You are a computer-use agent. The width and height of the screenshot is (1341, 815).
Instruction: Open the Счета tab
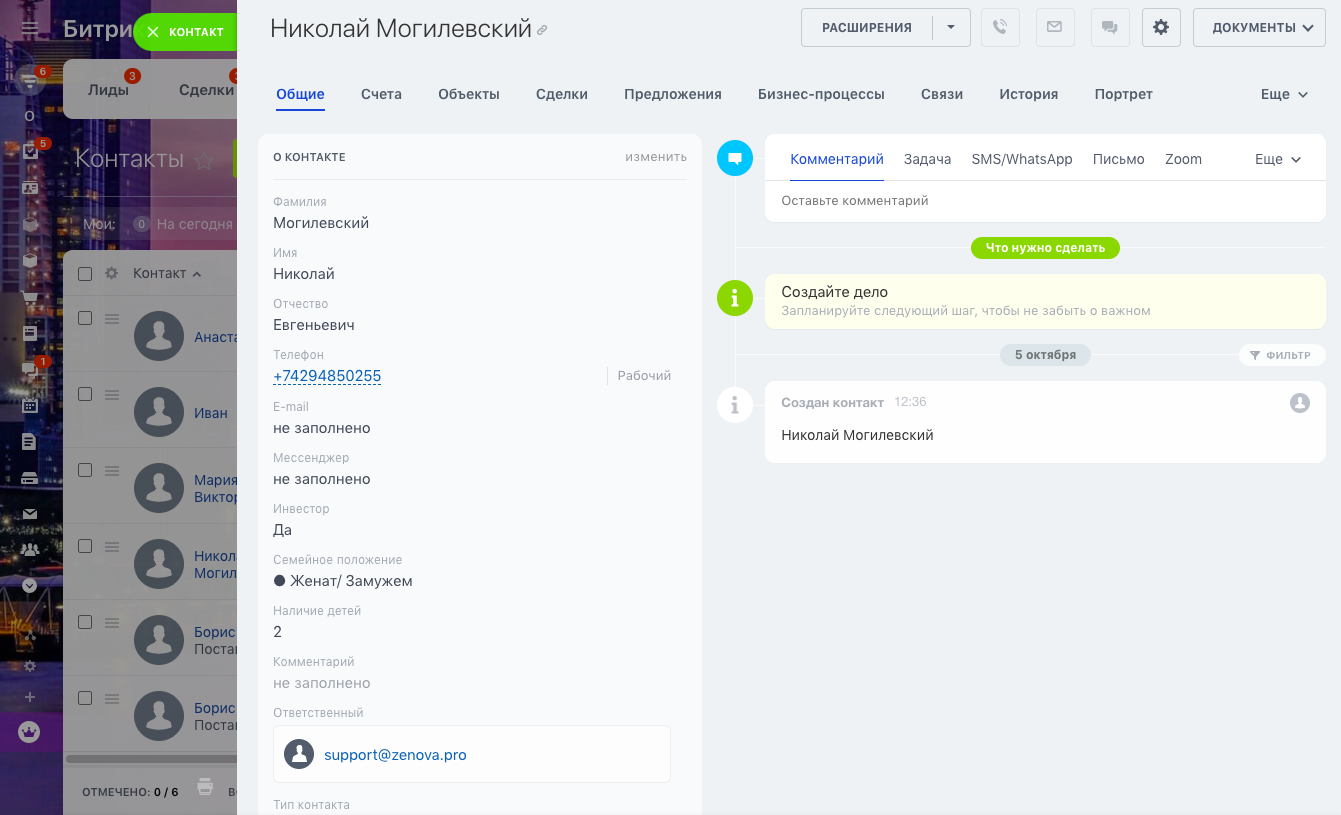(381, 94)
